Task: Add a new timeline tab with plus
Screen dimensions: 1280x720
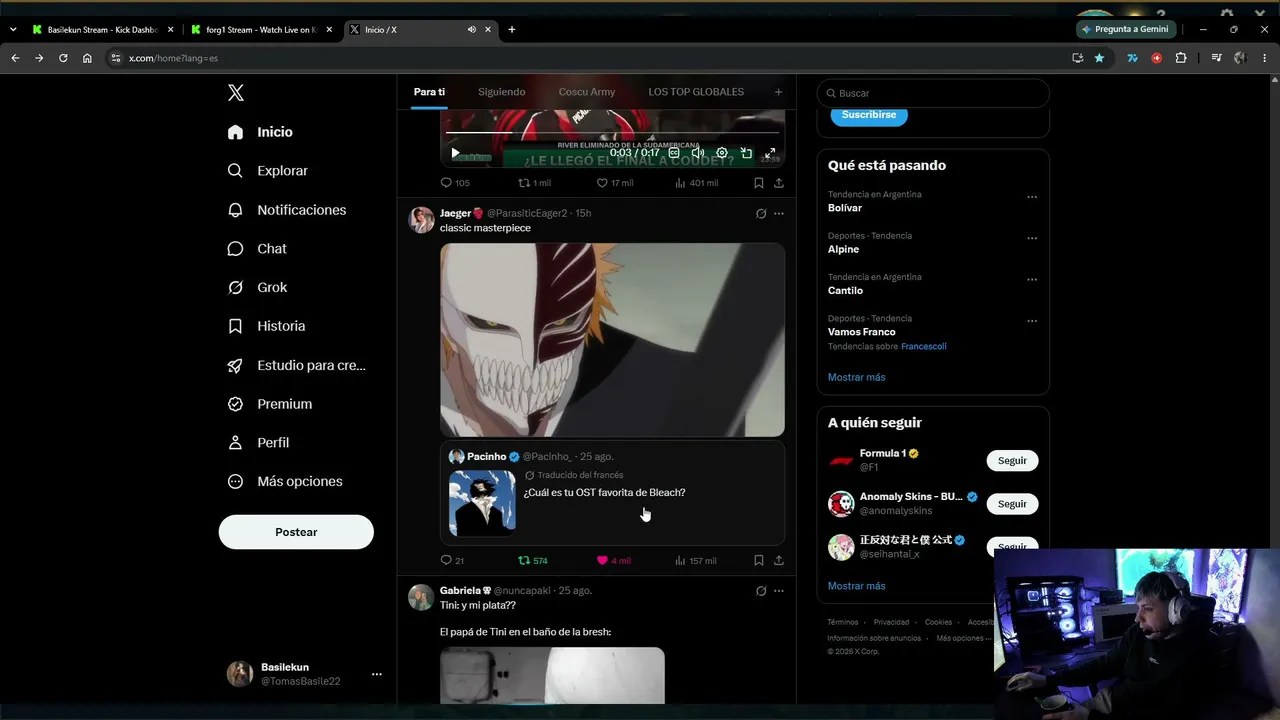Action: [778, 92]
